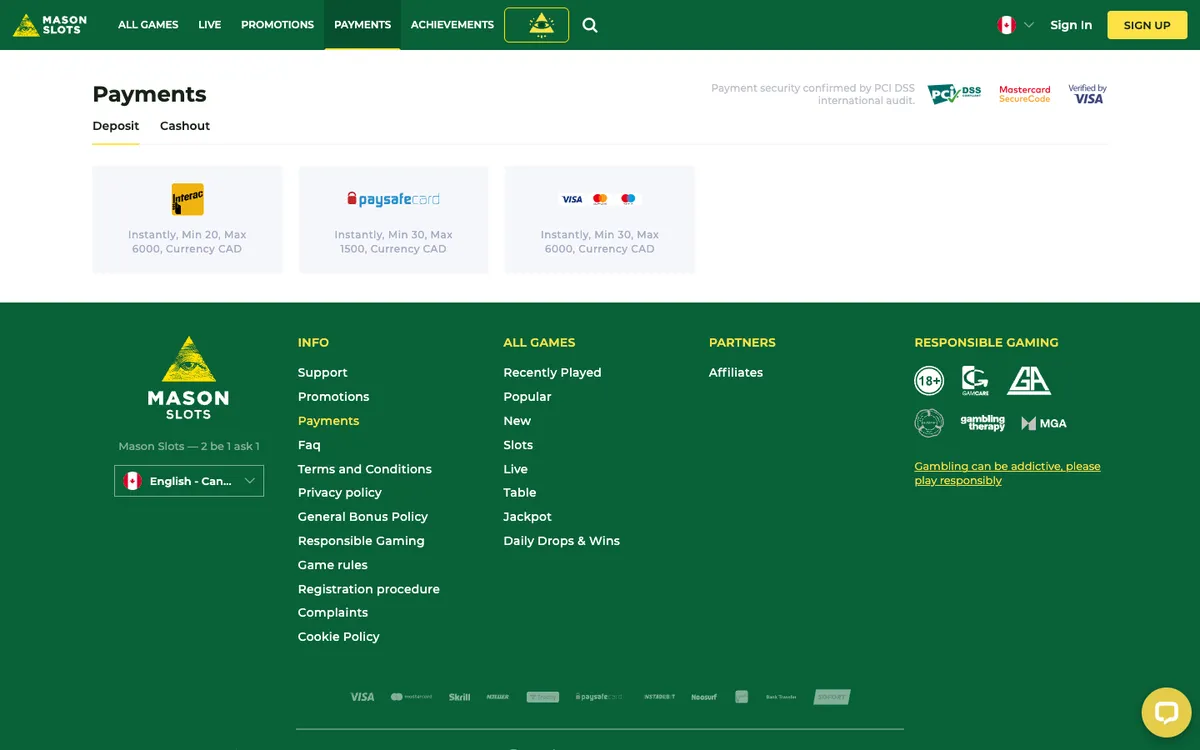Open ACHIEVEMENTS in top navigation
Viewport: 1200px width, 750px height.
pos(452,25)
